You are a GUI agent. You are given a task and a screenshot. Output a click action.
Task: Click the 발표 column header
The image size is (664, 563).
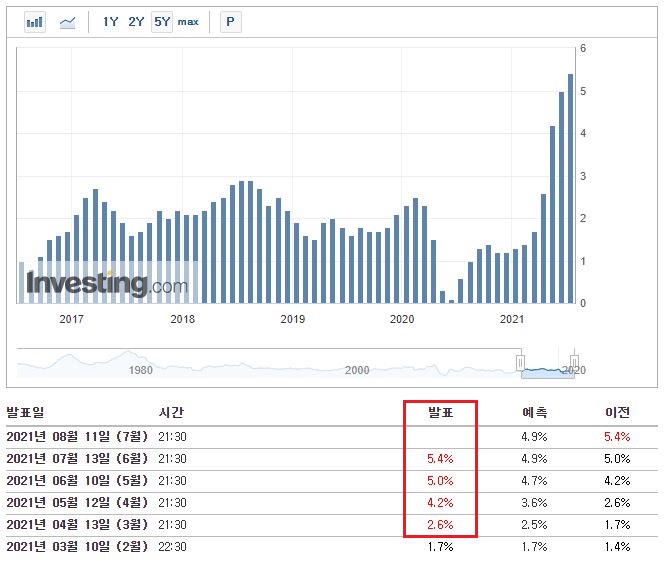tap(440, 412)
